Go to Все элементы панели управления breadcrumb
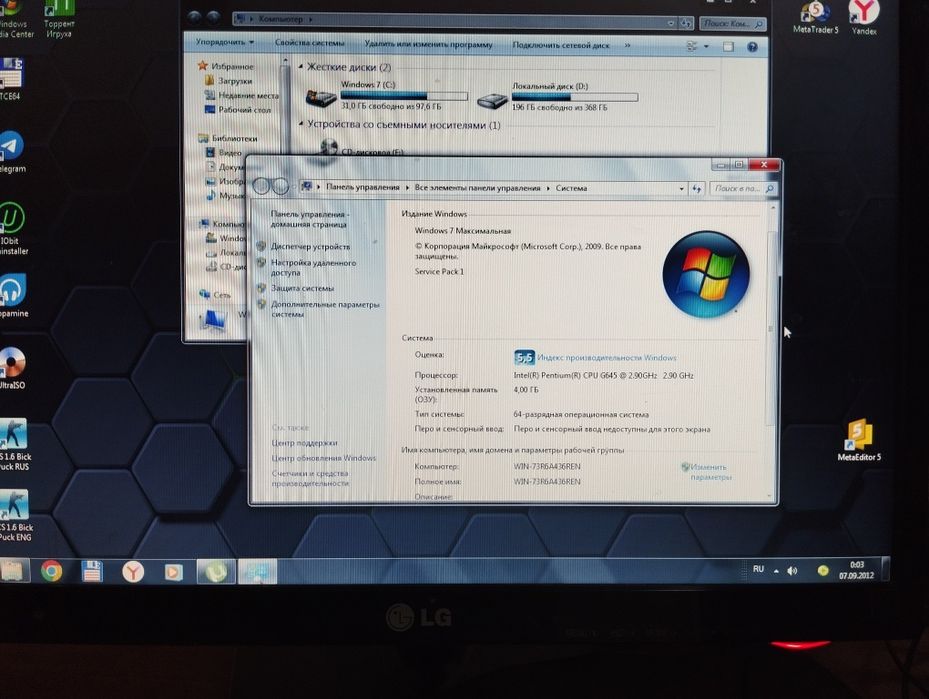The image size is (929, 699). [478, 188]
